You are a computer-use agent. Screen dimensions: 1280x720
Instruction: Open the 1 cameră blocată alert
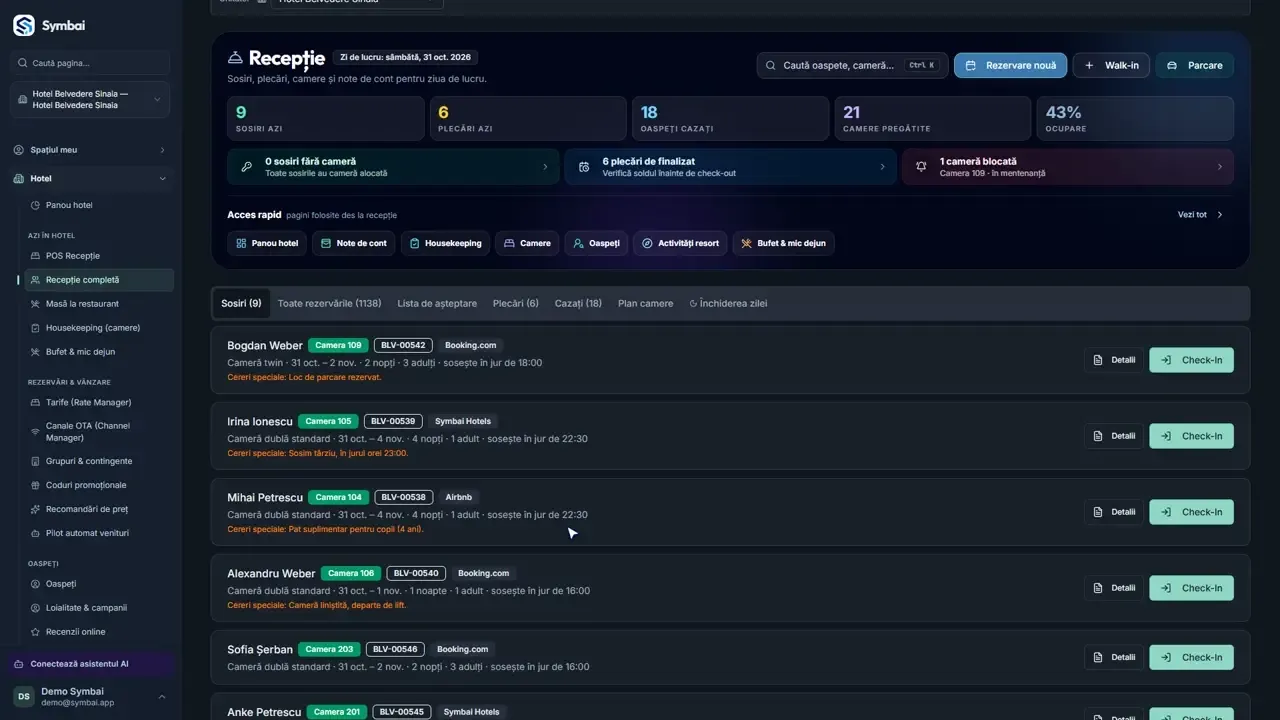click(1068, 167)
